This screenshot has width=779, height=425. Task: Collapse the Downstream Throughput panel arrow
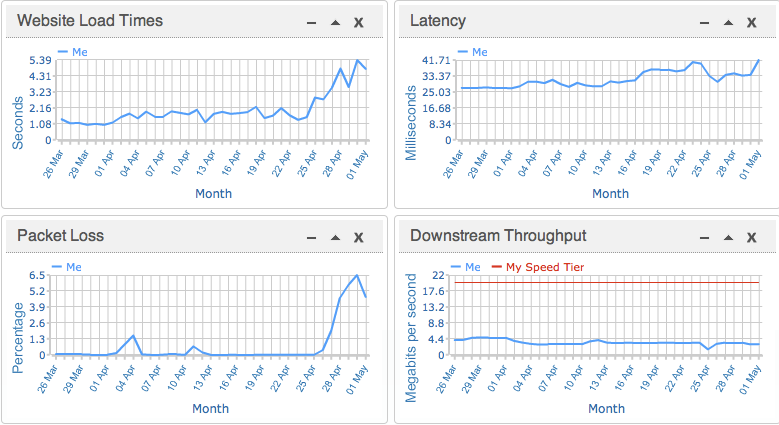[x=728, y=238]
